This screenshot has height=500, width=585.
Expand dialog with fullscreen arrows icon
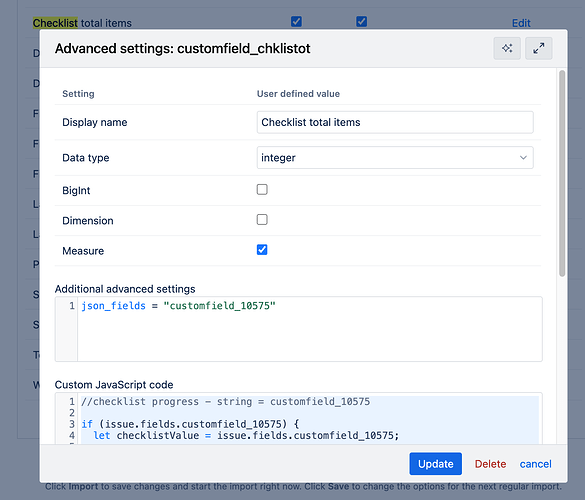click(538, 49)
